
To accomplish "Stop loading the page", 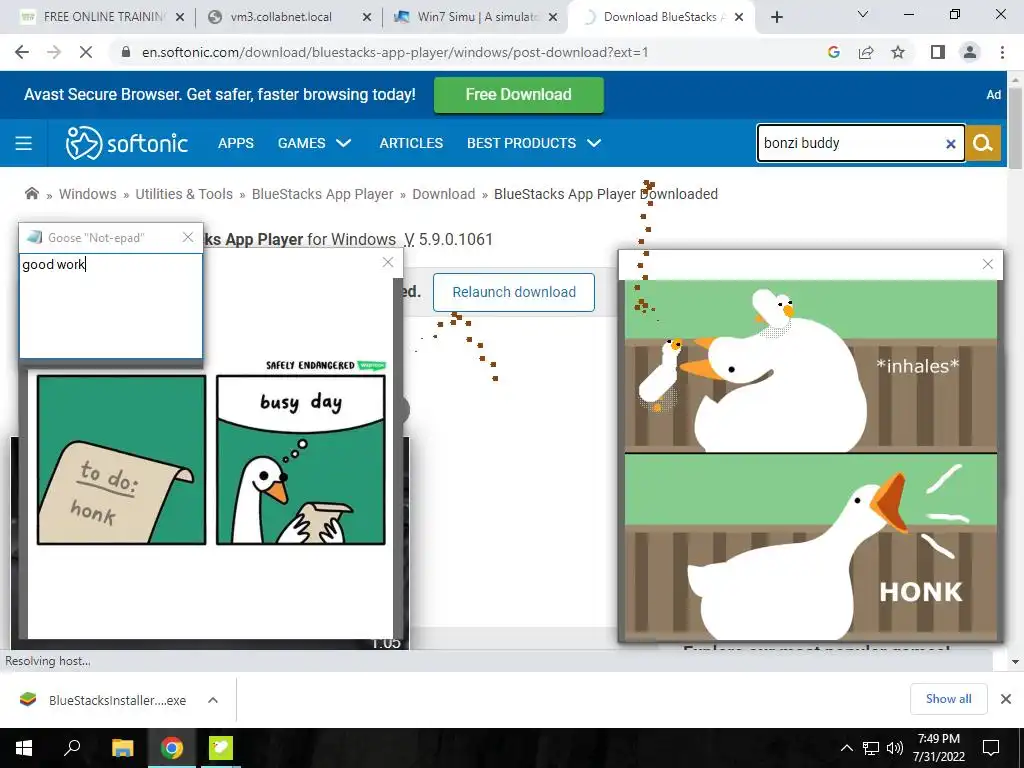I will 86,52.
